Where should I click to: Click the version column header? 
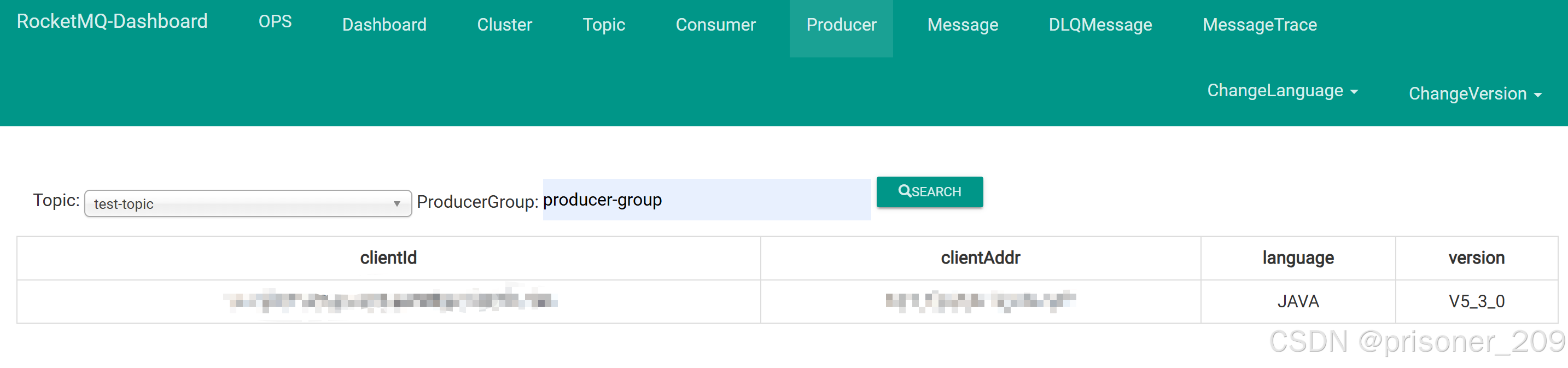click(x=1476, y=258)
